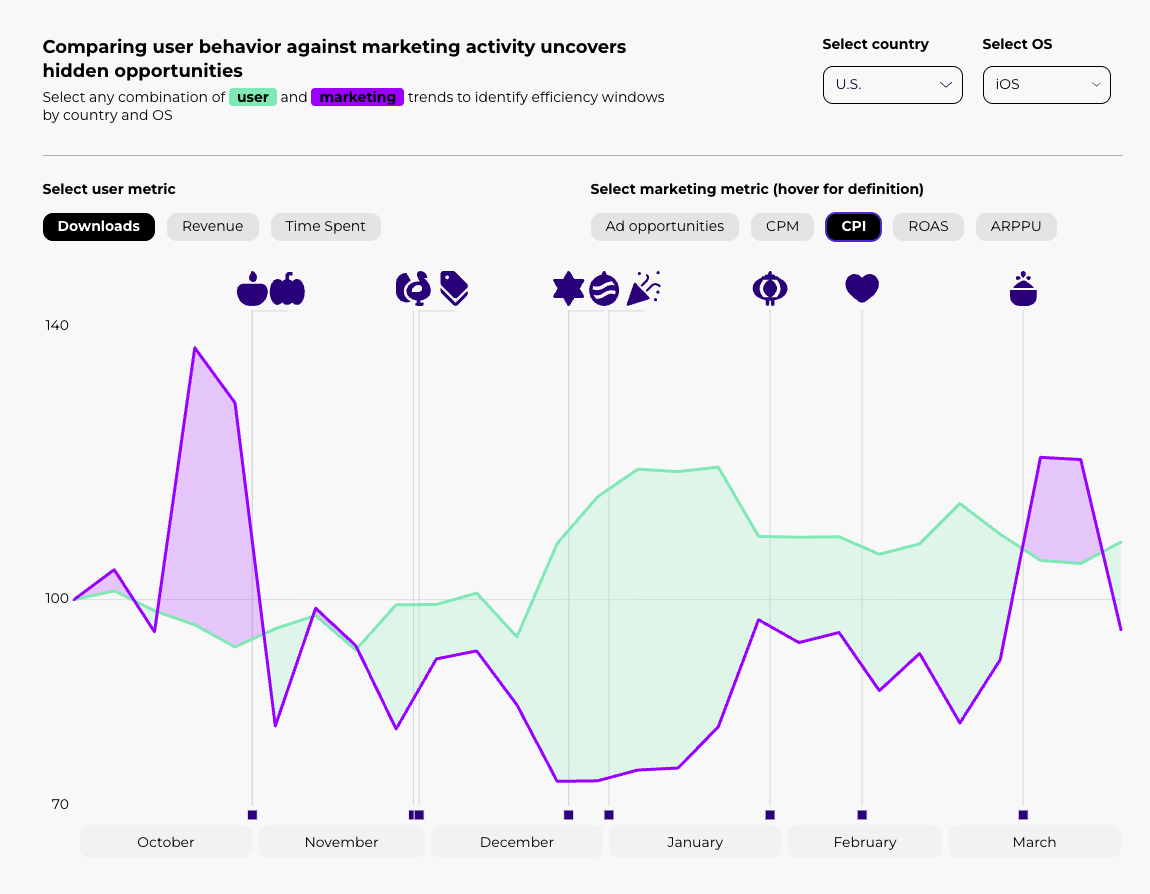Image resolution: width=1150 pixels, height=894 pixels.
Task: Click the Valentine's Day heart icon
Action: point(861,288)
